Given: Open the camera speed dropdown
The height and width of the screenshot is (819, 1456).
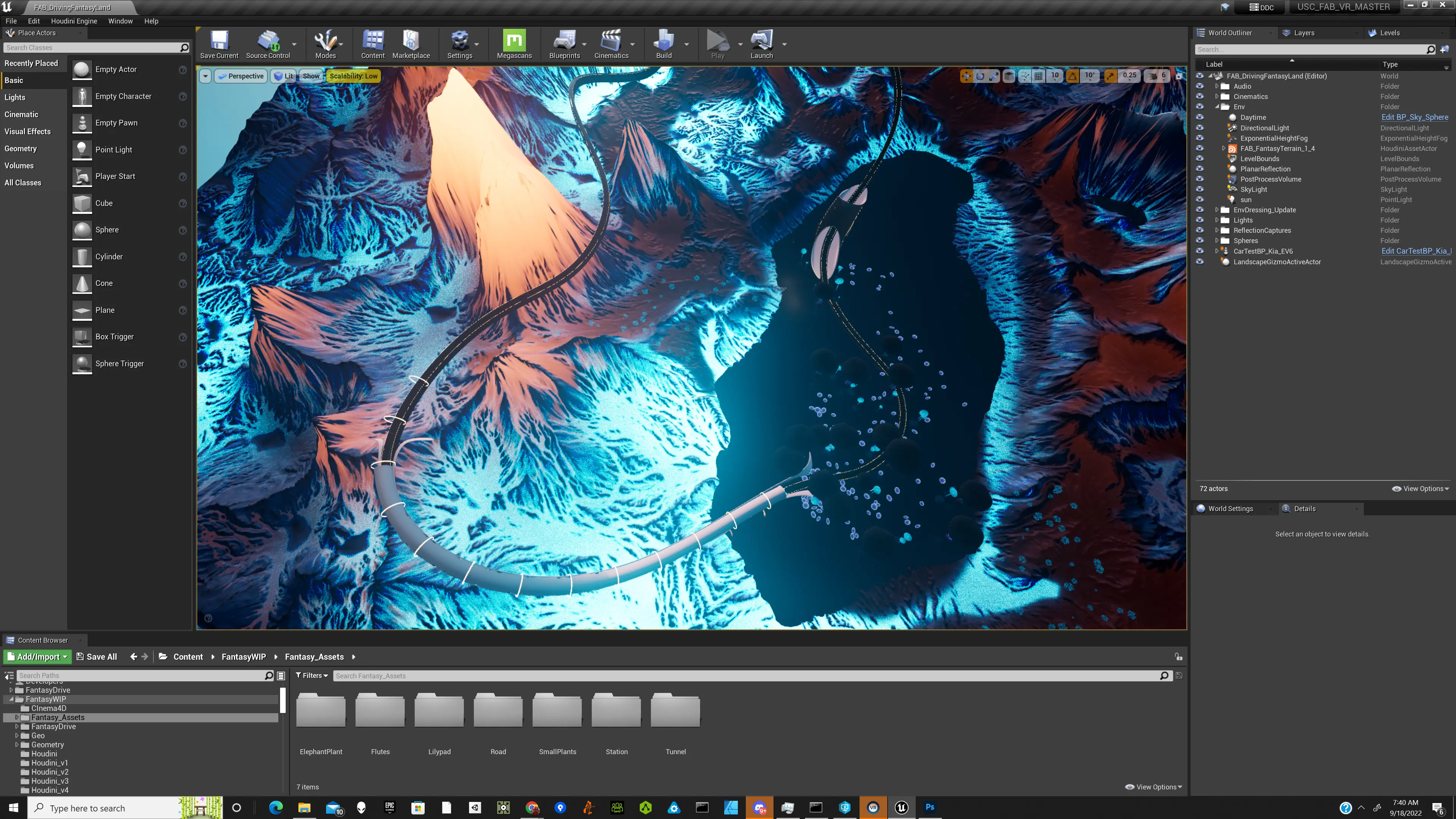Looking at the screenshot, I should [x=1158, y=76].
